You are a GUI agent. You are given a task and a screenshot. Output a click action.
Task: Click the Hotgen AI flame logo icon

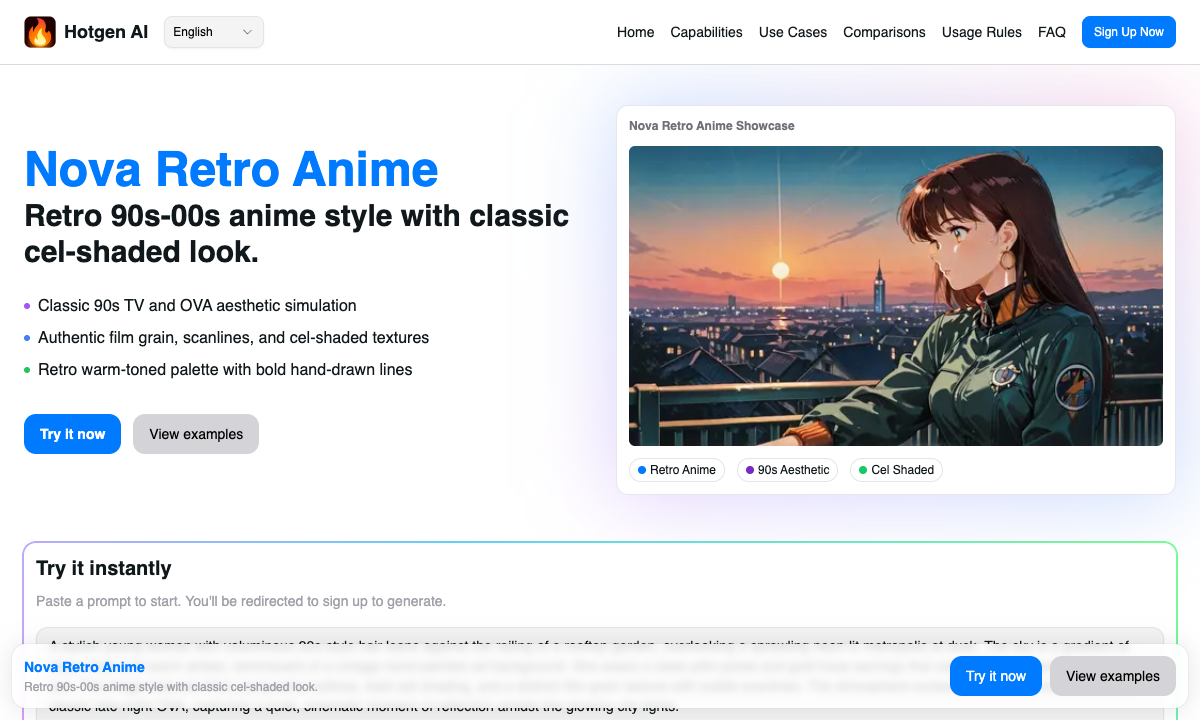(40, 31)
